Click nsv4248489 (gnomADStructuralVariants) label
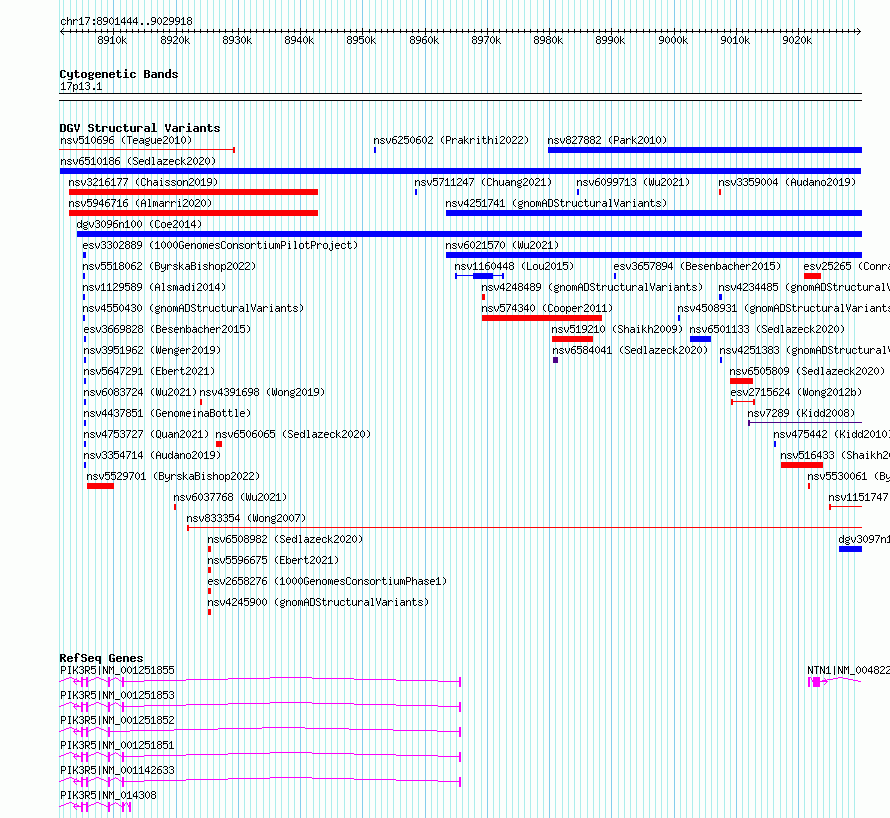This screenshot has height=818, width=890. (x=592, y=287)
